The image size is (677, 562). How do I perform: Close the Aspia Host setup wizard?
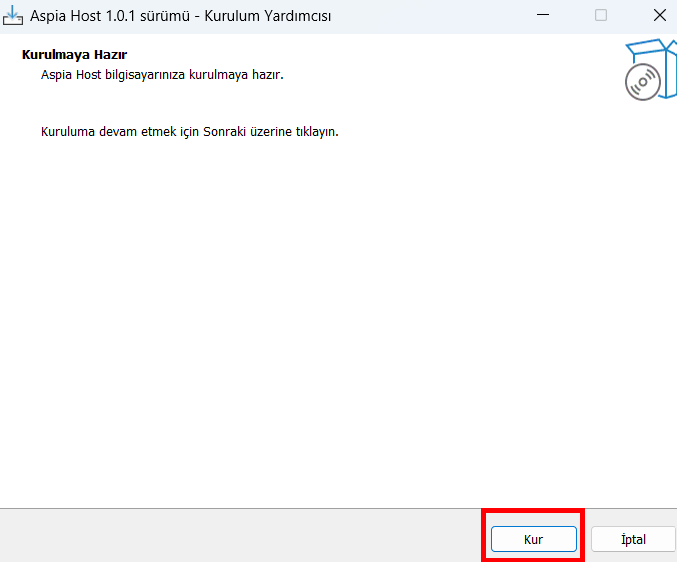tap(659, 15)
